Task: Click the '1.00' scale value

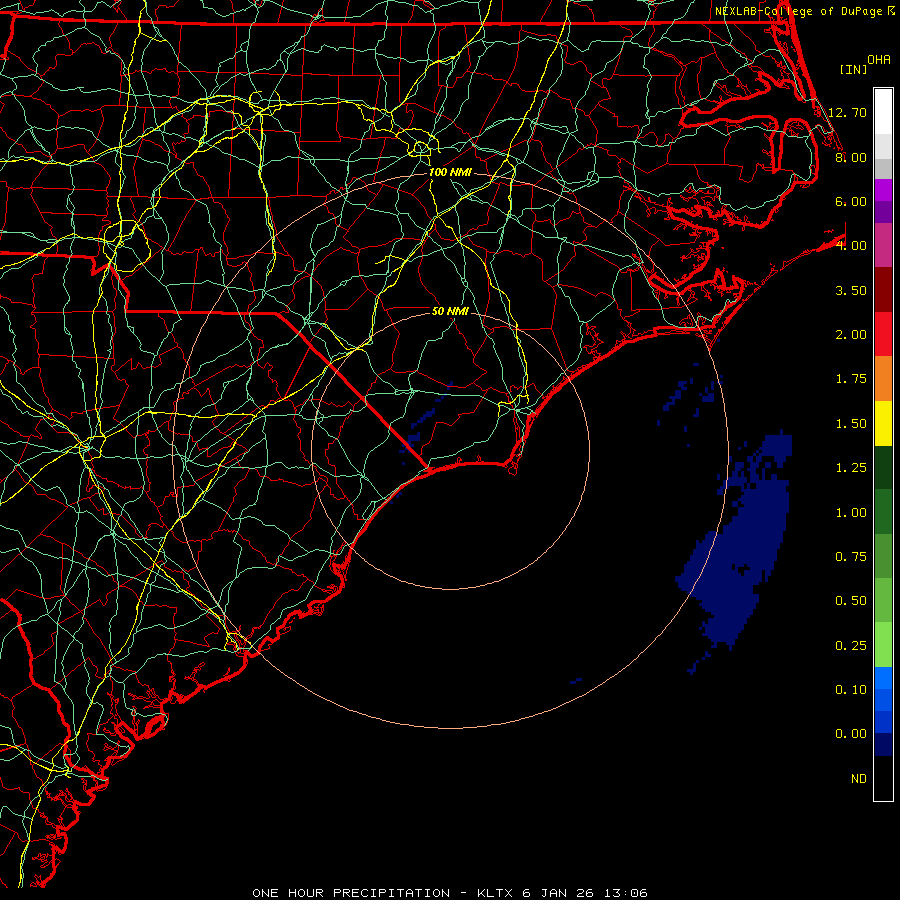Action: (851, 513)
